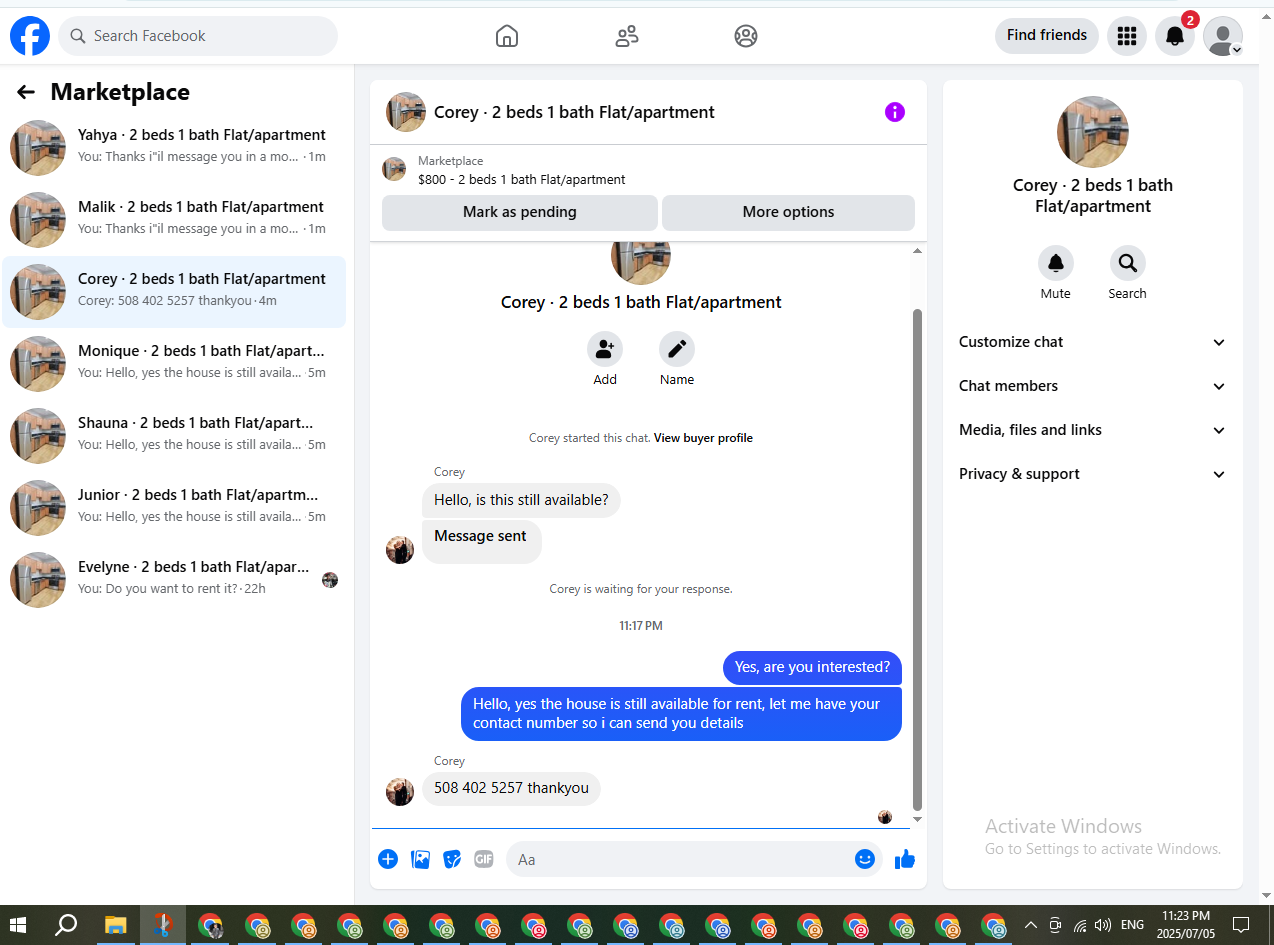Viewport: 1274px width, 945px height.
Task: Open the Groups icon in top navigation
Action: click(746, 36)
